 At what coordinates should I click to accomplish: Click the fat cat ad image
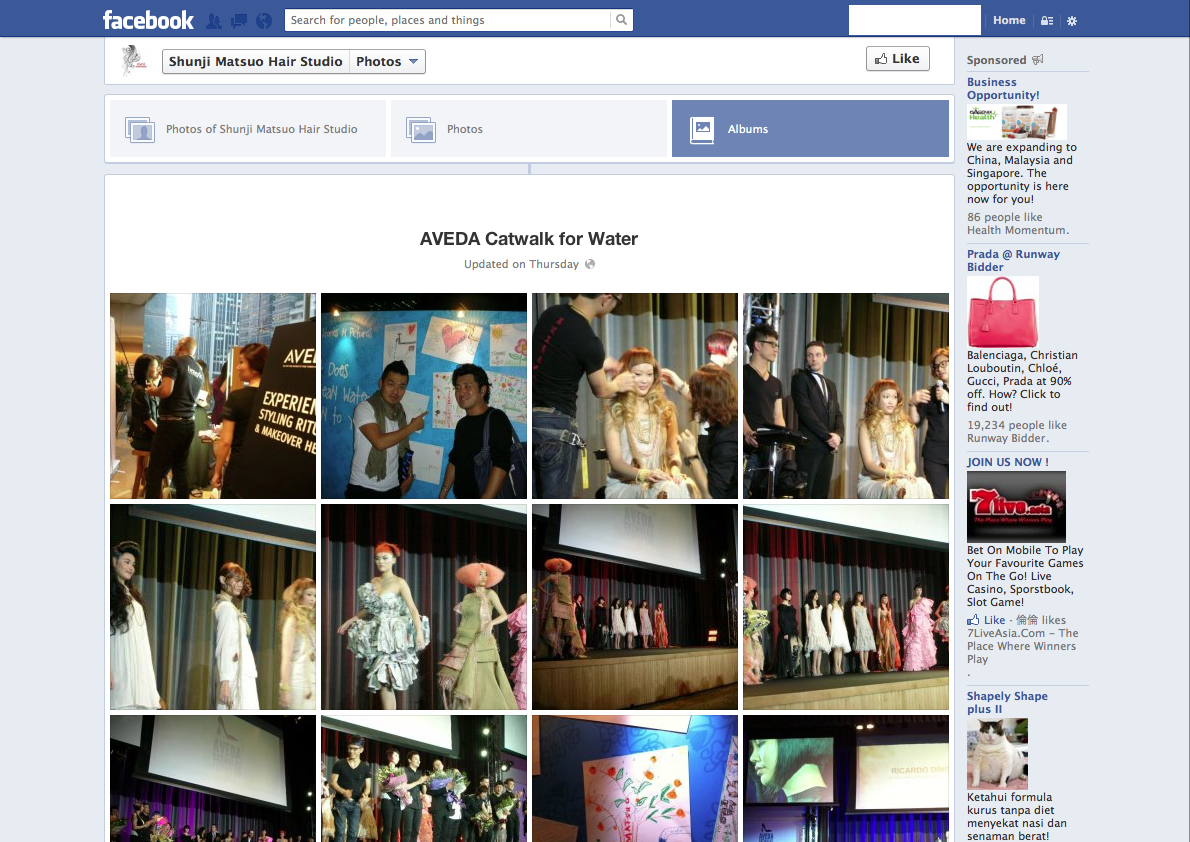(x=997, y=753)
